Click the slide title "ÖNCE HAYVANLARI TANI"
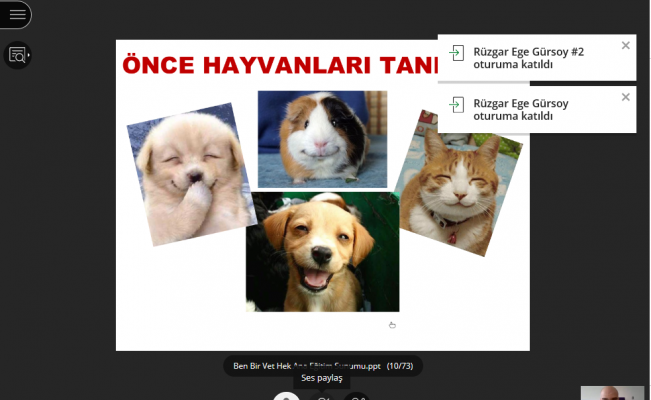The width and height of the screenshot is (651, 400). 280,65
